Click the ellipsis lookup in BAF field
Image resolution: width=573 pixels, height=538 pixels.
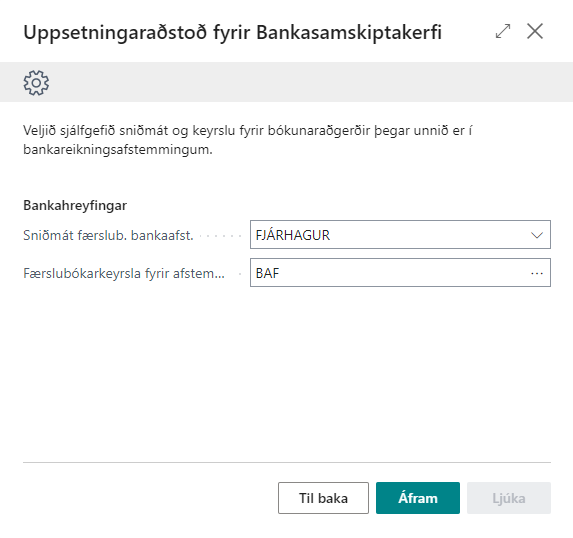(x=536, y=273)
